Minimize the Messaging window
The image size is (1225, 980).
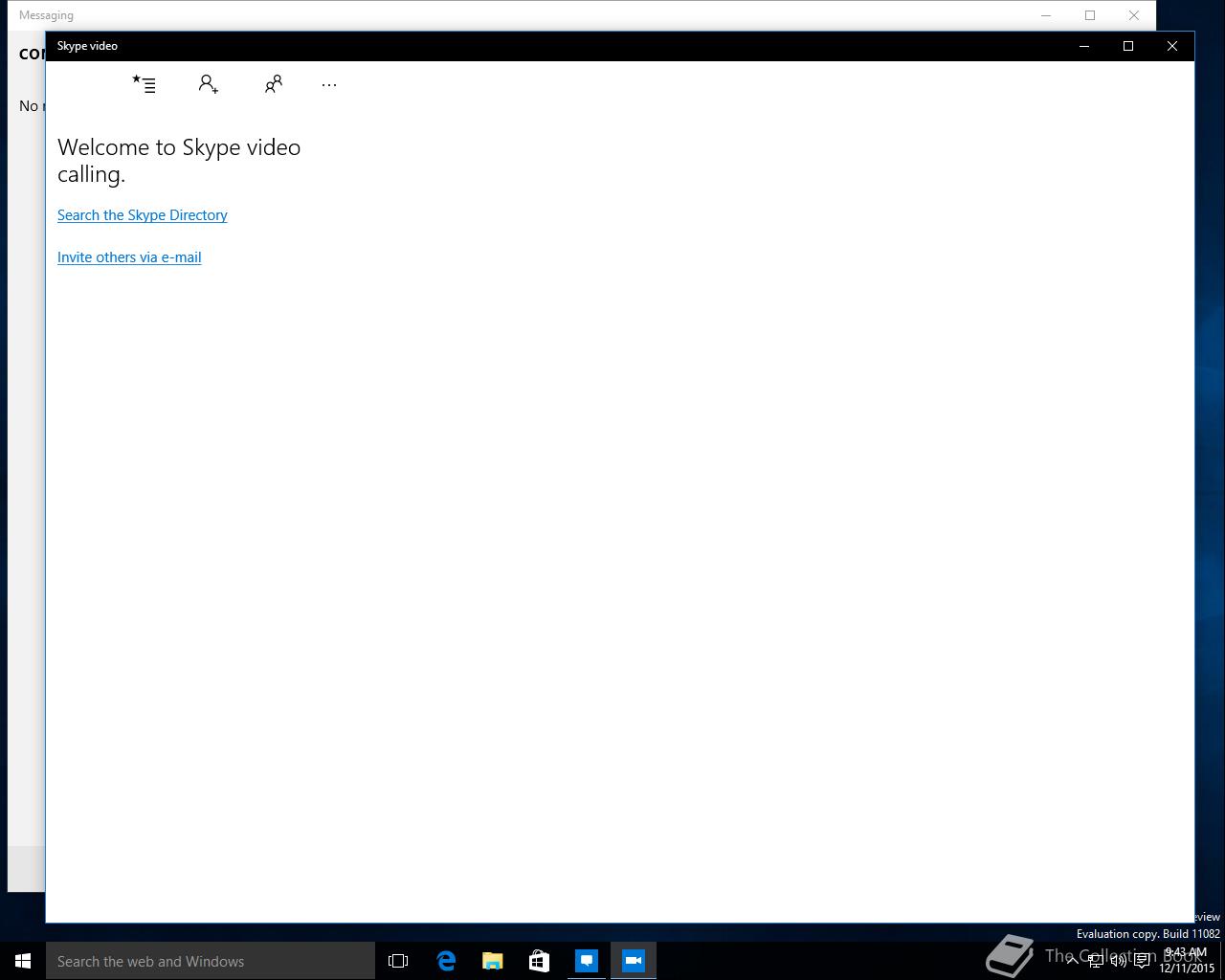click(1046, 15)
